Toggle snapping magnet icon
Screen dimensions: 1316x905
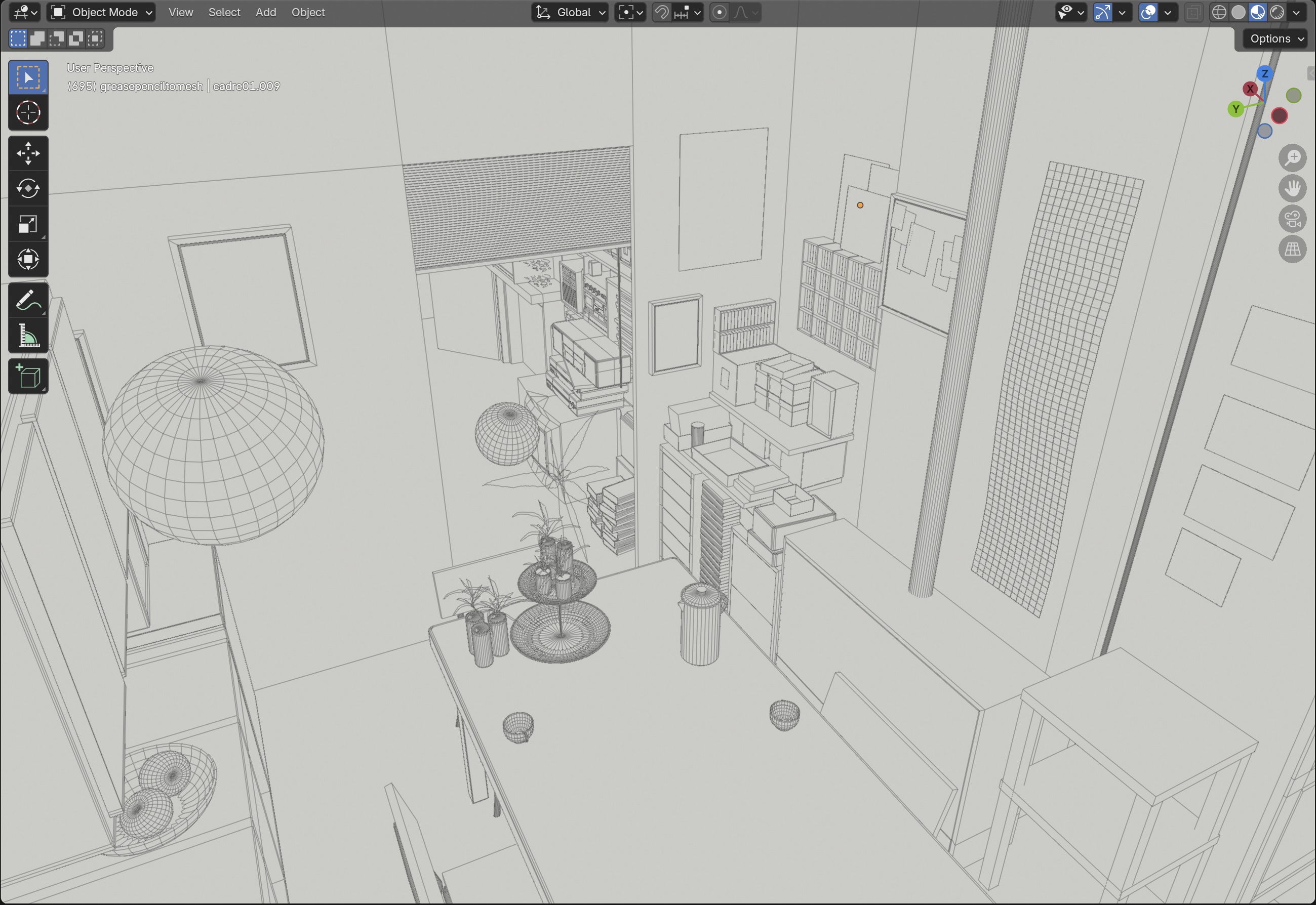661,13
